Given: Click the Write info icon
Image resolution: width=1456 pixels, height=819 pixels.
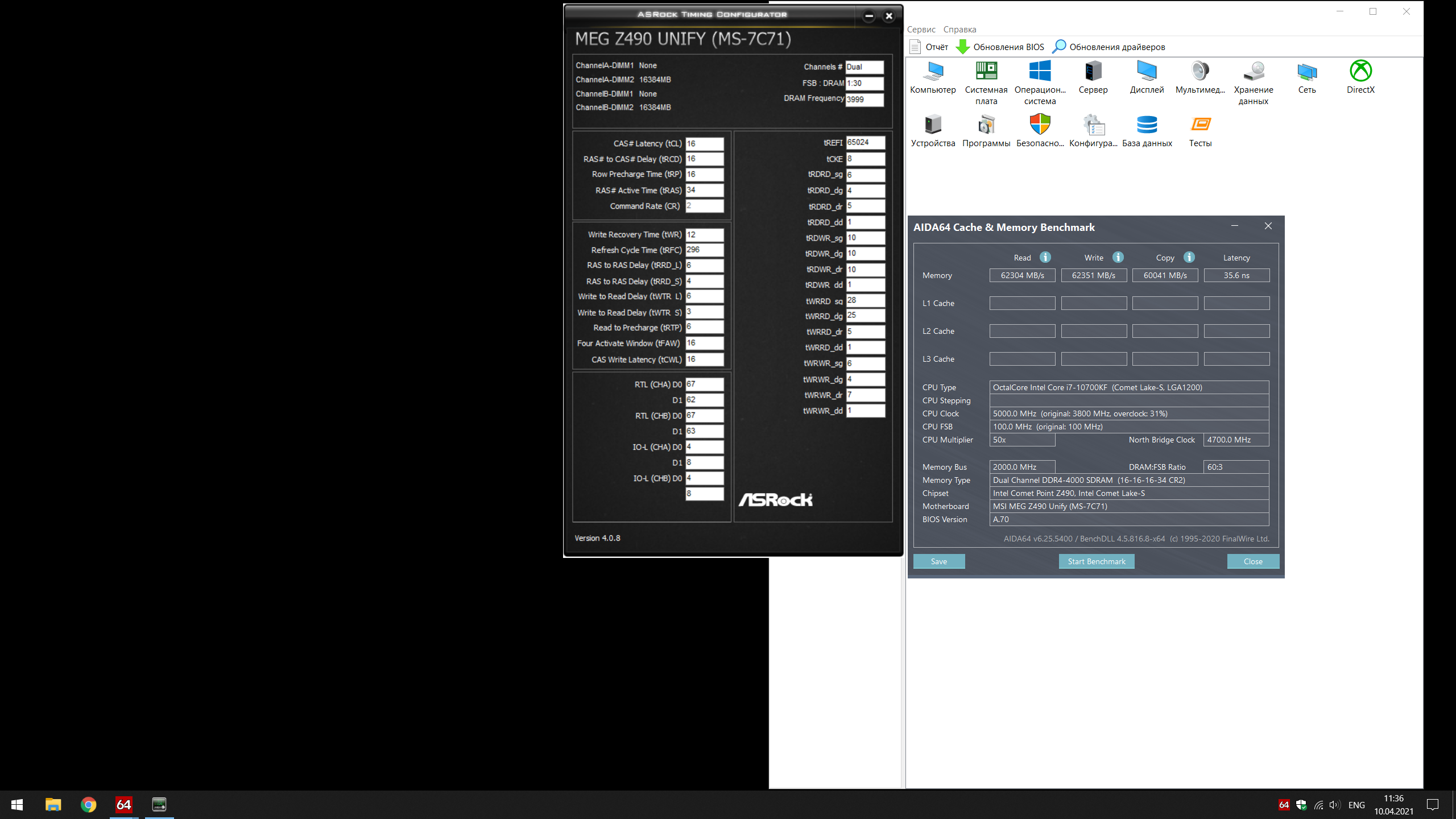Looking at the screenshot, I should coord(1118,257).
